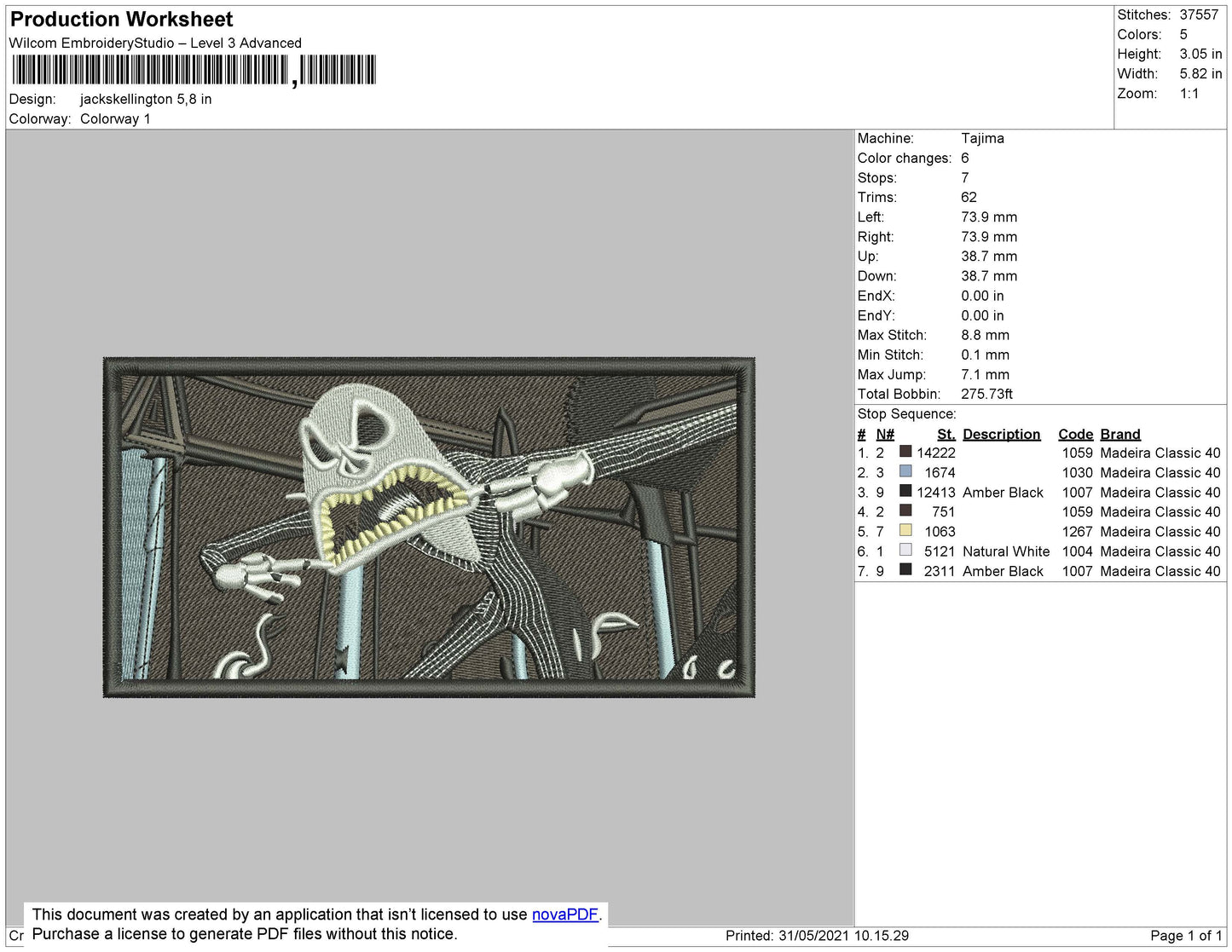Click stitch count 2311 in stop 7

click(x=940, y=572)
